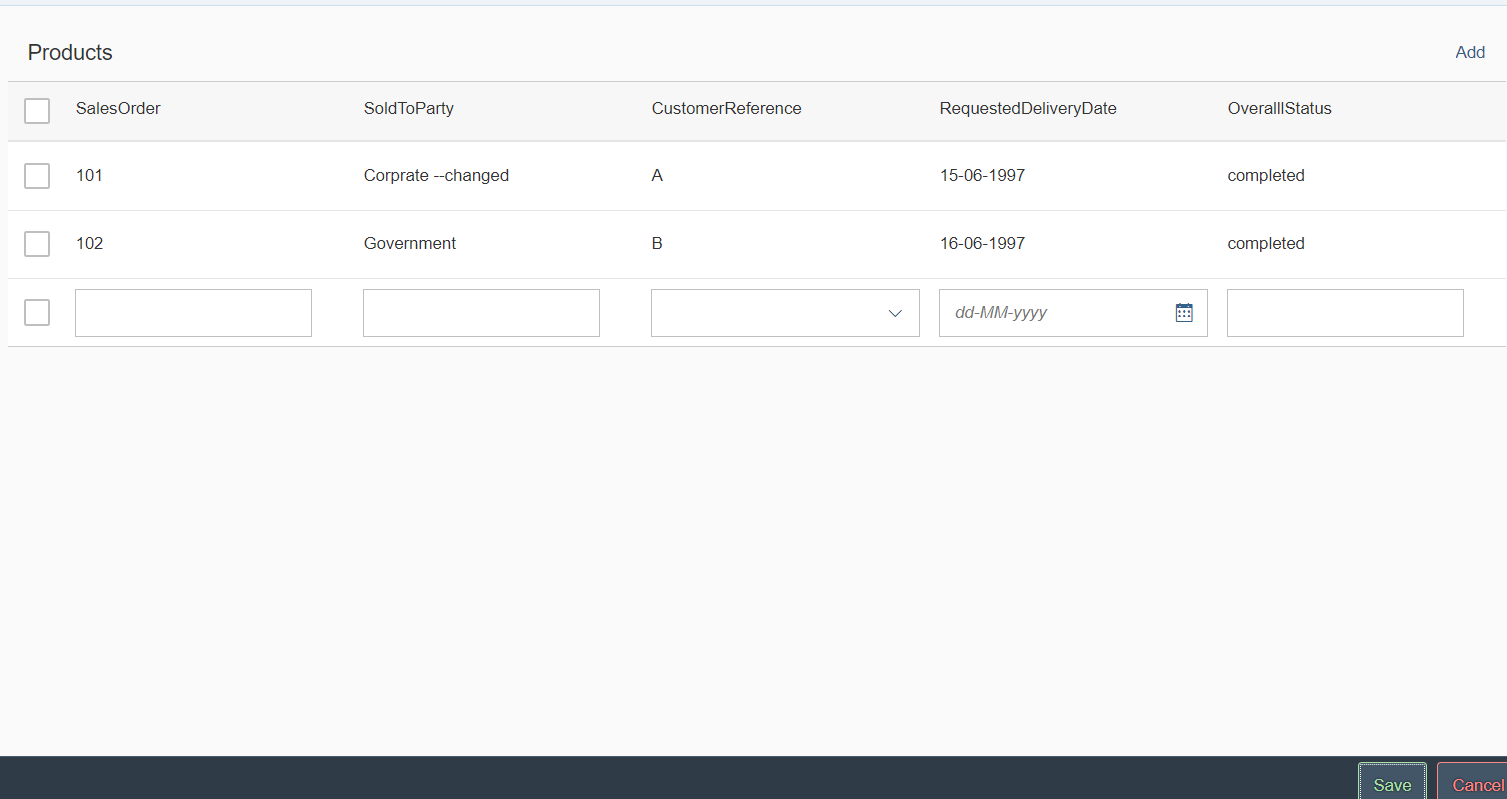This screenshot has width=1507, height=799.
Task: Check the select-all checkbox in the header row
Action: coord(37,111)
